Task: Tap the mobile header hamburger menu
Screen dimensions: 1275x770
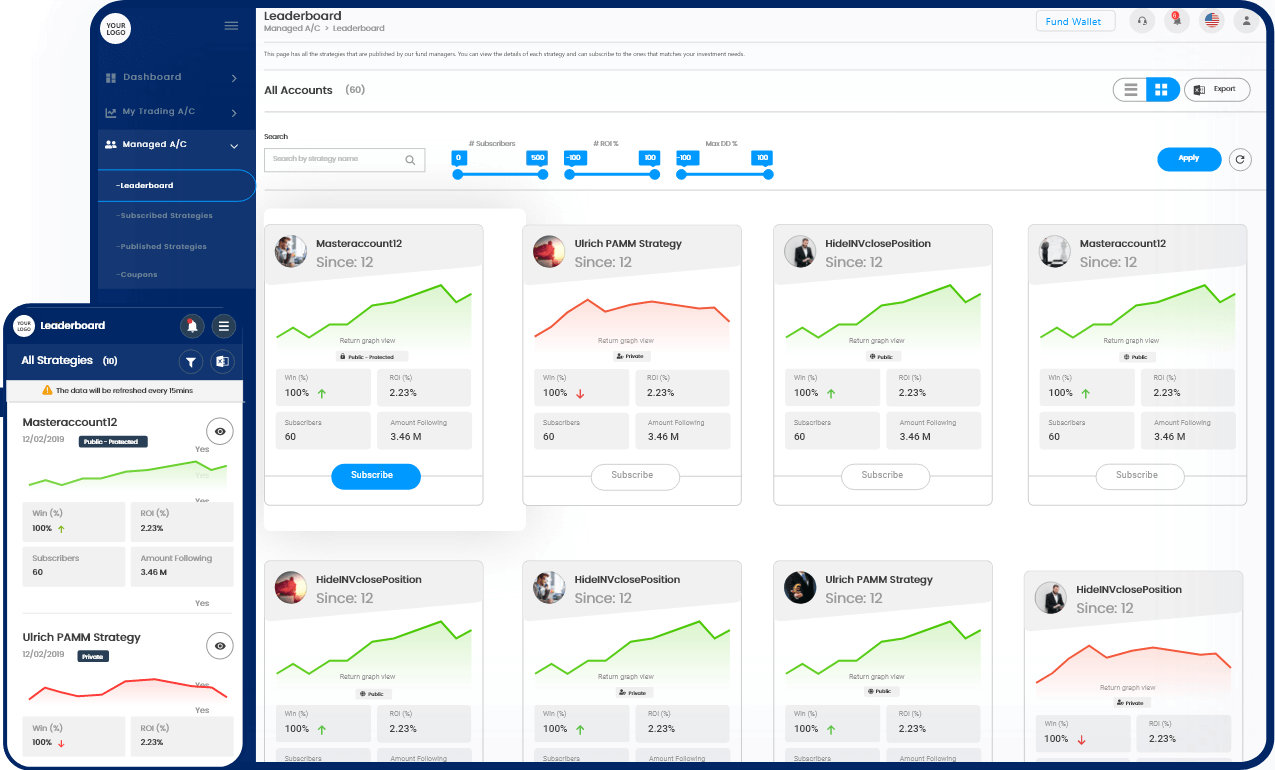Action: click(x=224, y=326)
